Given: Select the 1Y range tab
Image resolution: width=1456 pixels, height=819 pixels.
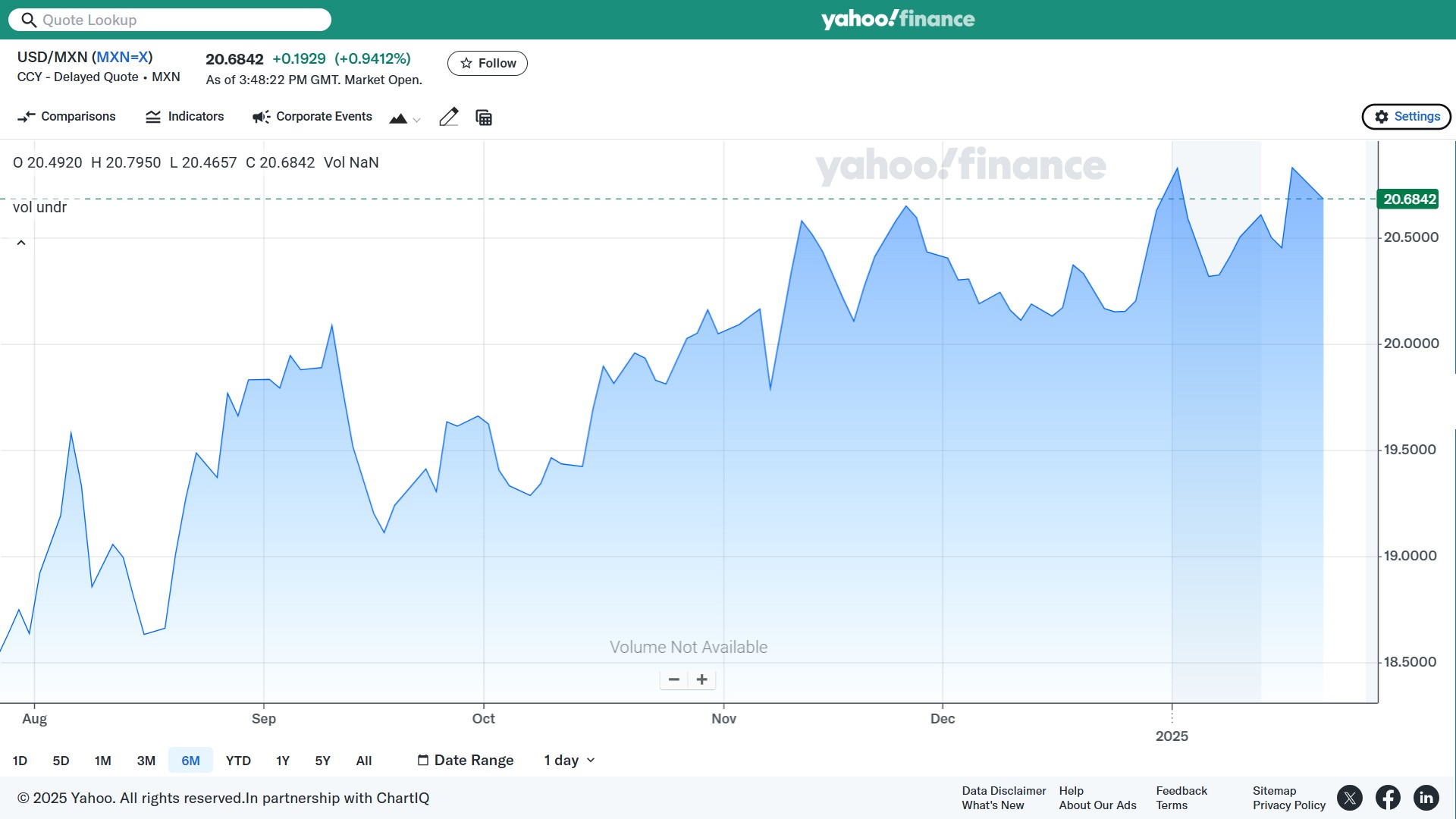Looking at the screenshot, I should pos(283,761).
